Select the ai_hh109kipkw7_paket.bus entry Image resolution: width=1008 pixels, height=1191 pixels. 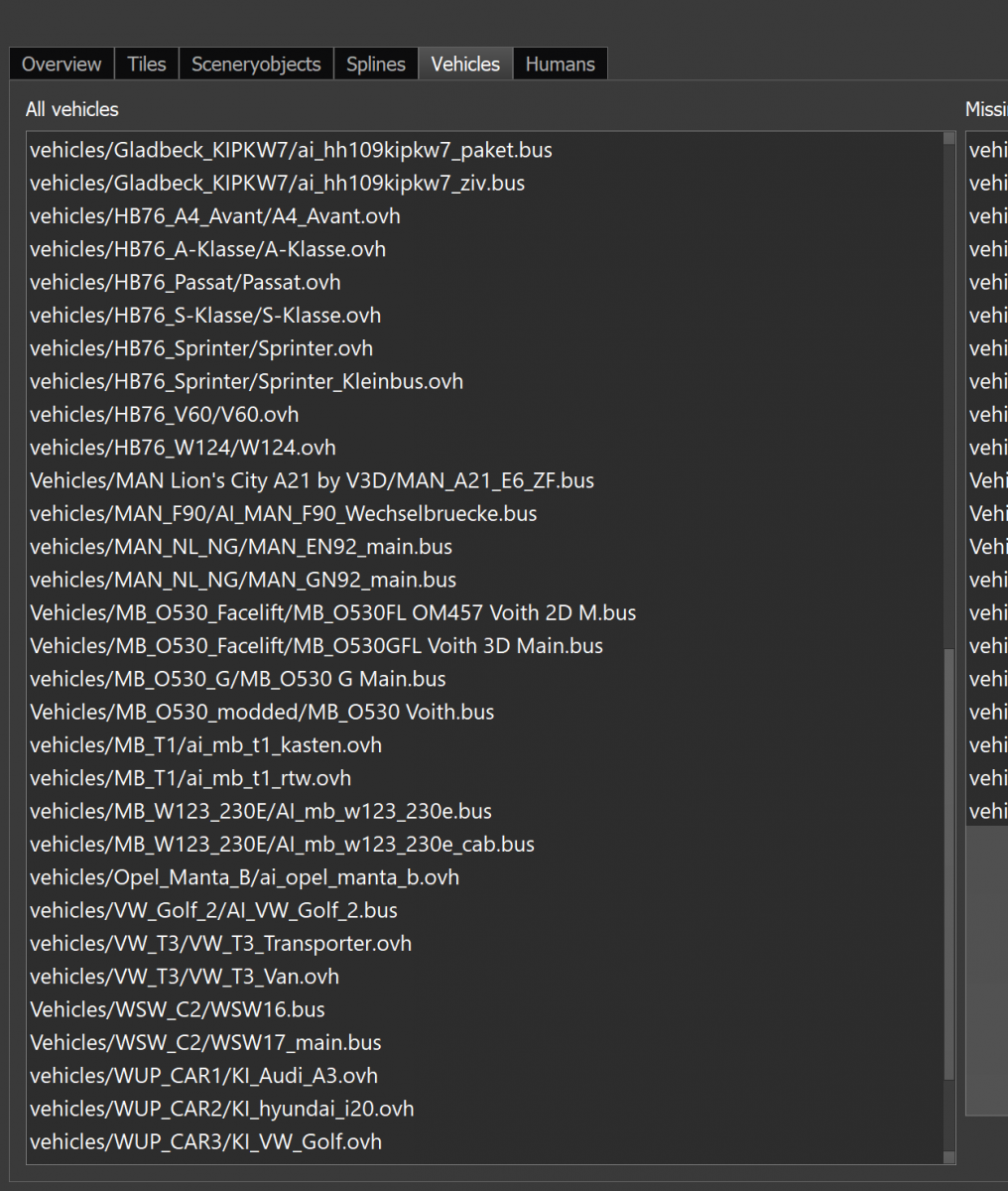(291, 151)
